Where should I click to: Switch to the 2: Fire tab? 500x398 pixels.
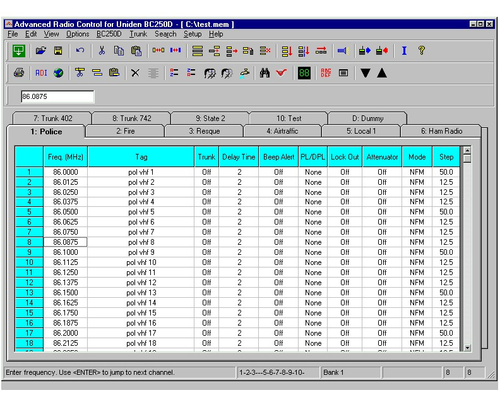click(125, 131)
